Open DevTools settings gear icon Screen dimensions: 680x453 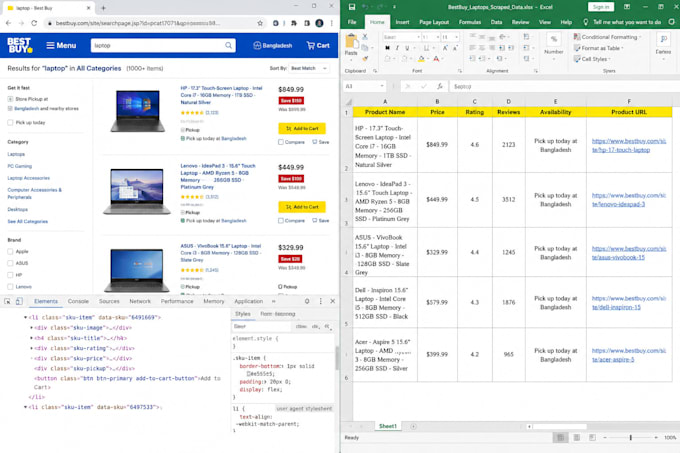(x=307, y=301)
